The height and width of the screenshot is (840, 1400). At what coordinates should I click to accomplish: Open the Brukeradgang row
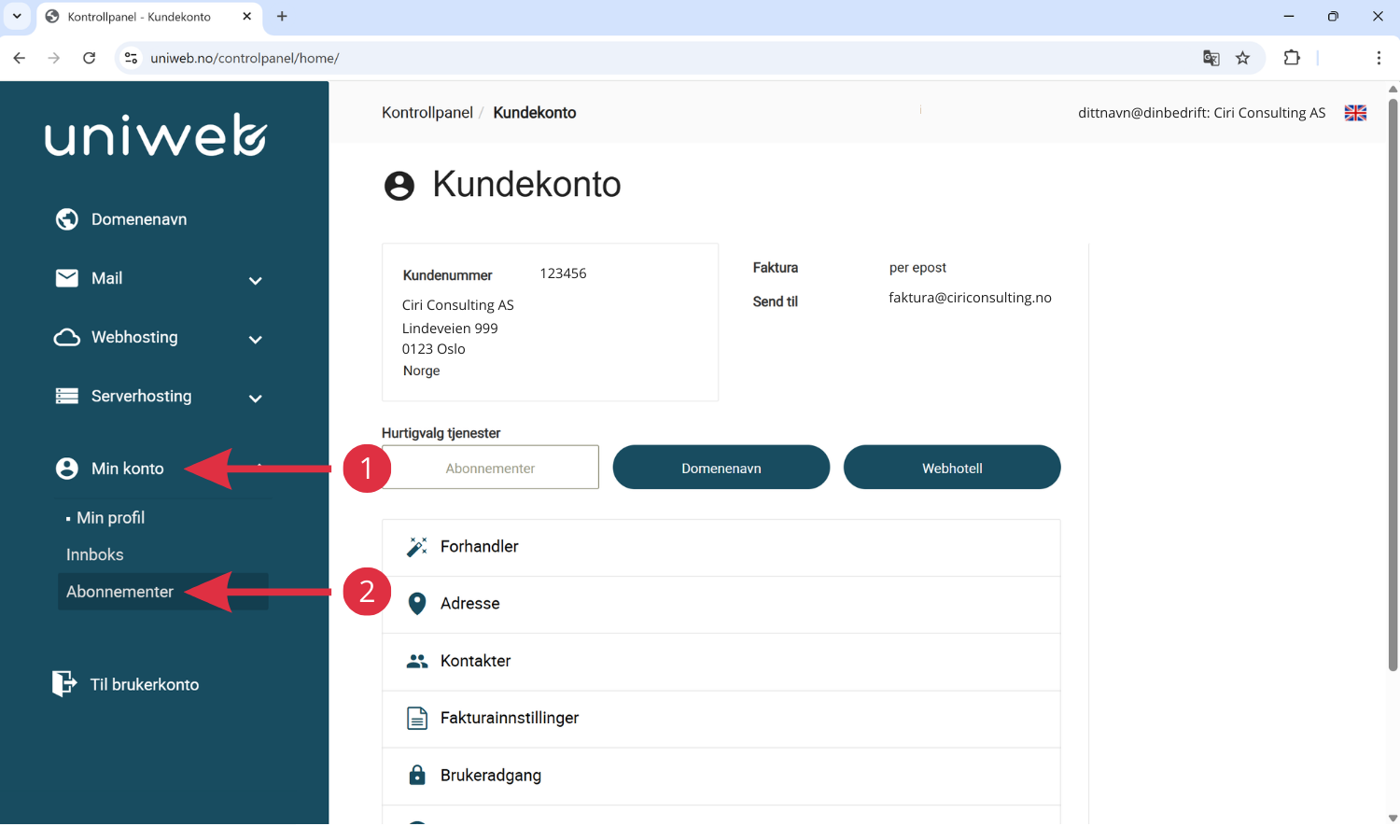pyautogui.click(x=721, y=776)
